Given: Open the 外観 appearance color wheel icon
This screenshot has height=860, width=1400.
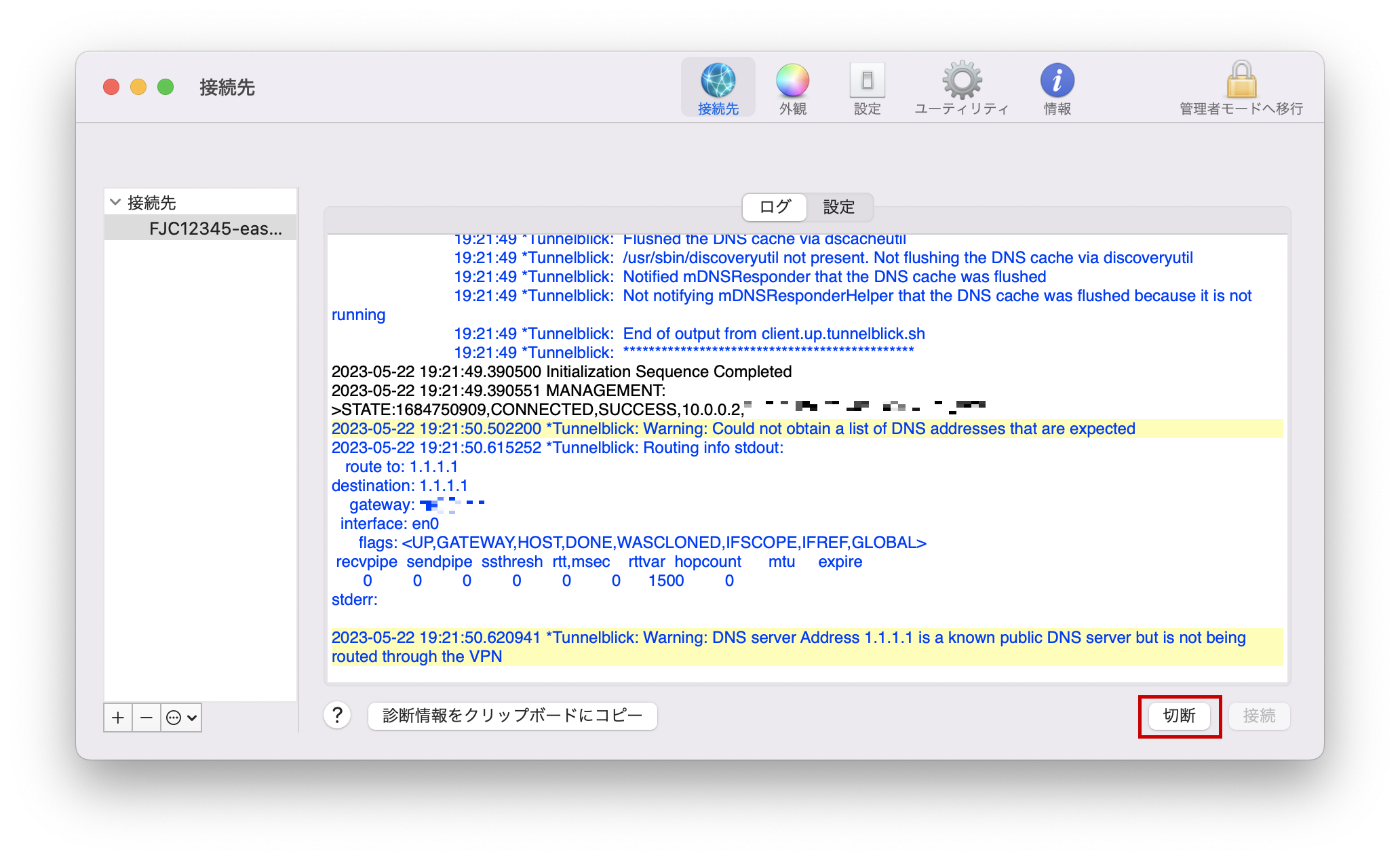Looking at the screenshot, I should tap(792, 87).
